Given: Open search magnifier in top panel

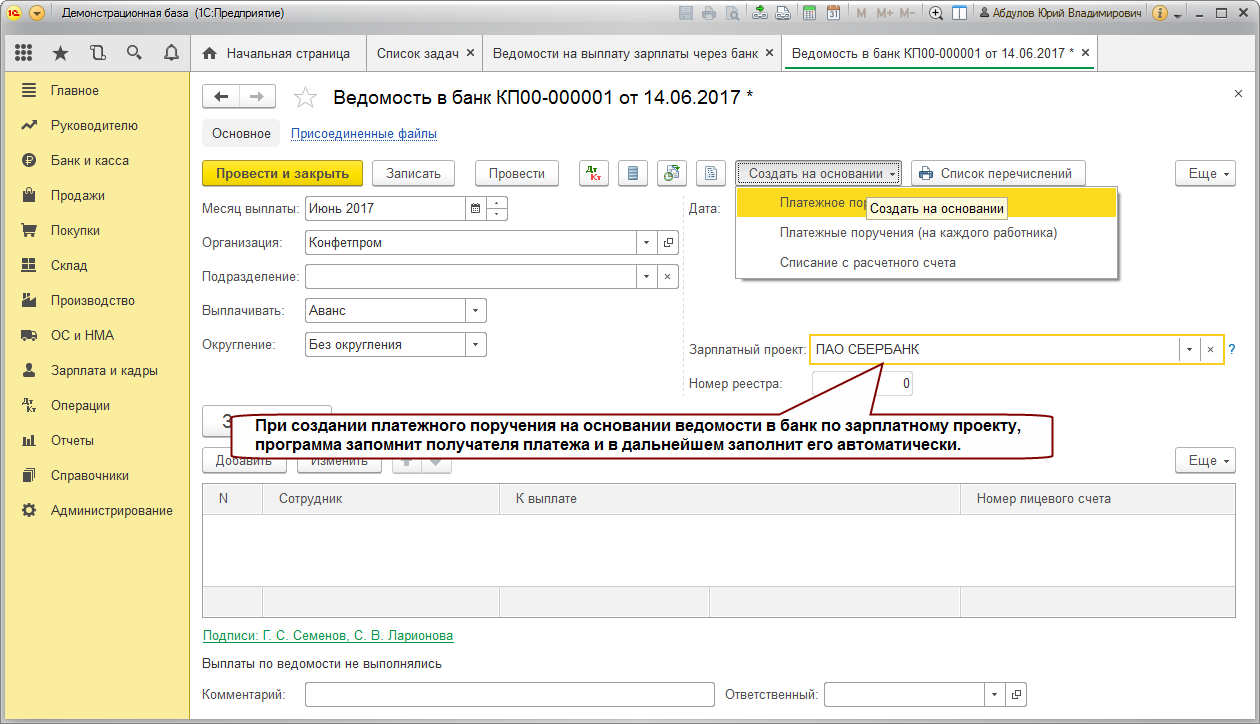Looking at the screenshot, I should pyautogui.click(x=134, y=53).
